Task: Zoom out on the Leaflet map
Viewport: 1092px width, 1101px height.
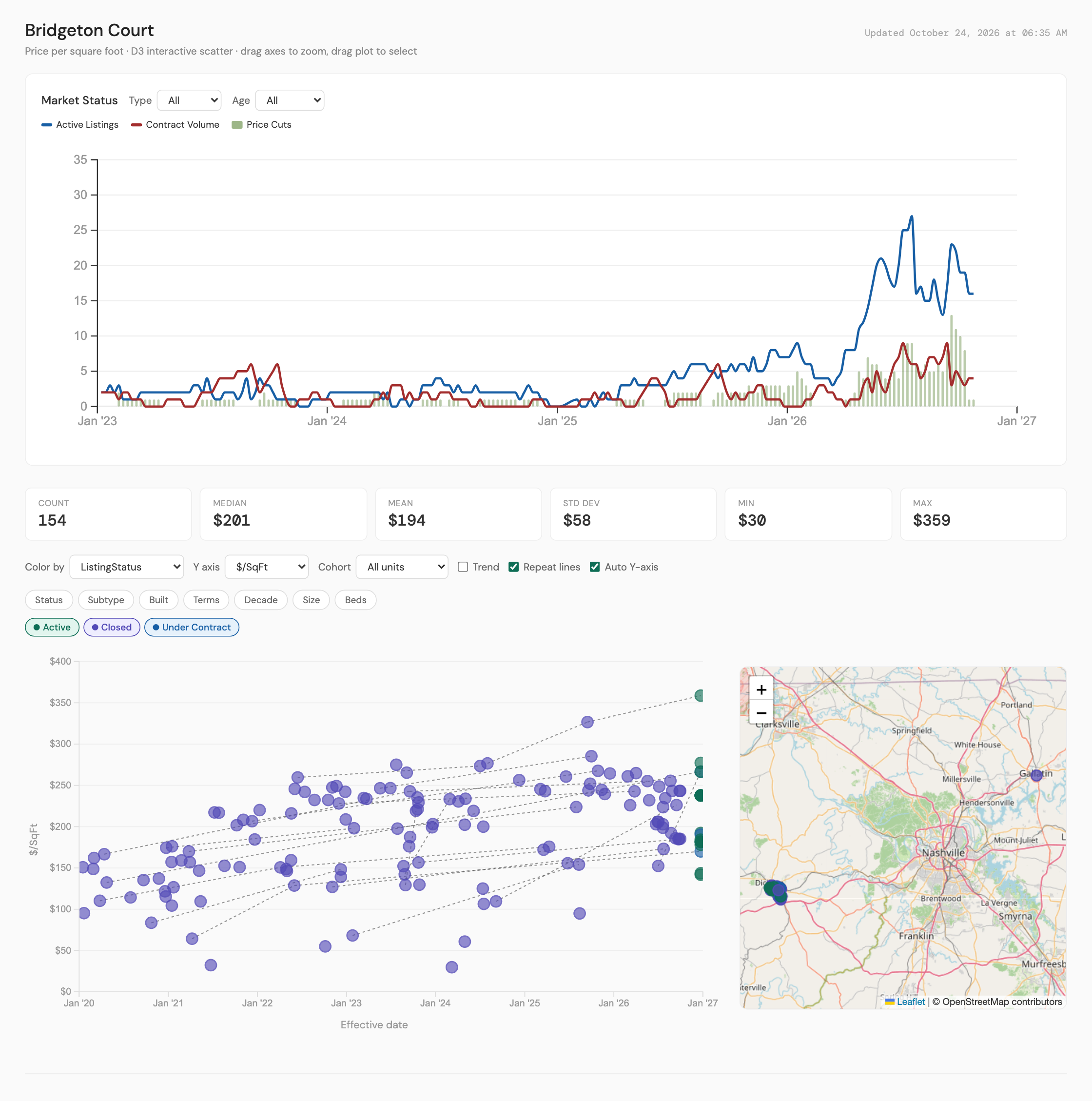Action: tap(761, 713)
